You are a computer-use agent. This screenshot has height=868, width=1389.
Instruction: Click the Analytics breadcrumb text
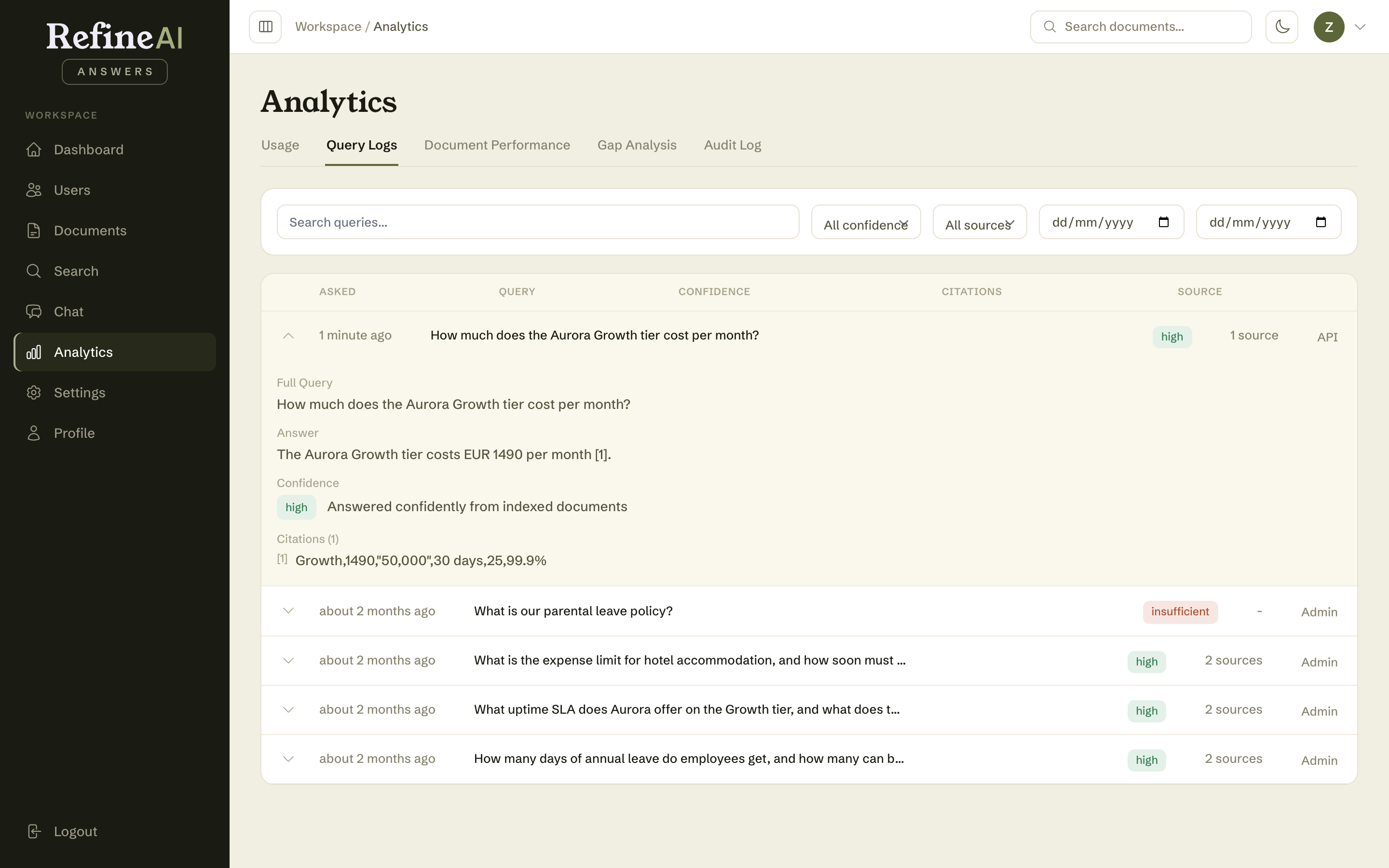[401, 27]
